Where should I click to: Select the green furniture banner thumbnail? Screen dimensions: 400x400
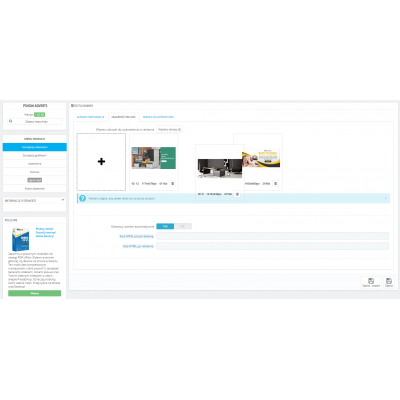point(154,158)
